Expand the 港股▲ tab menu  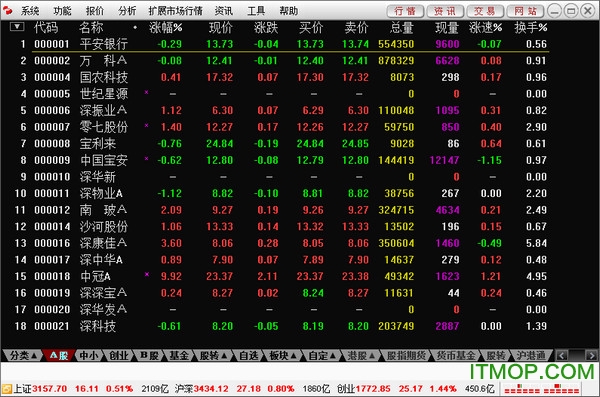(x=360, y=356)
